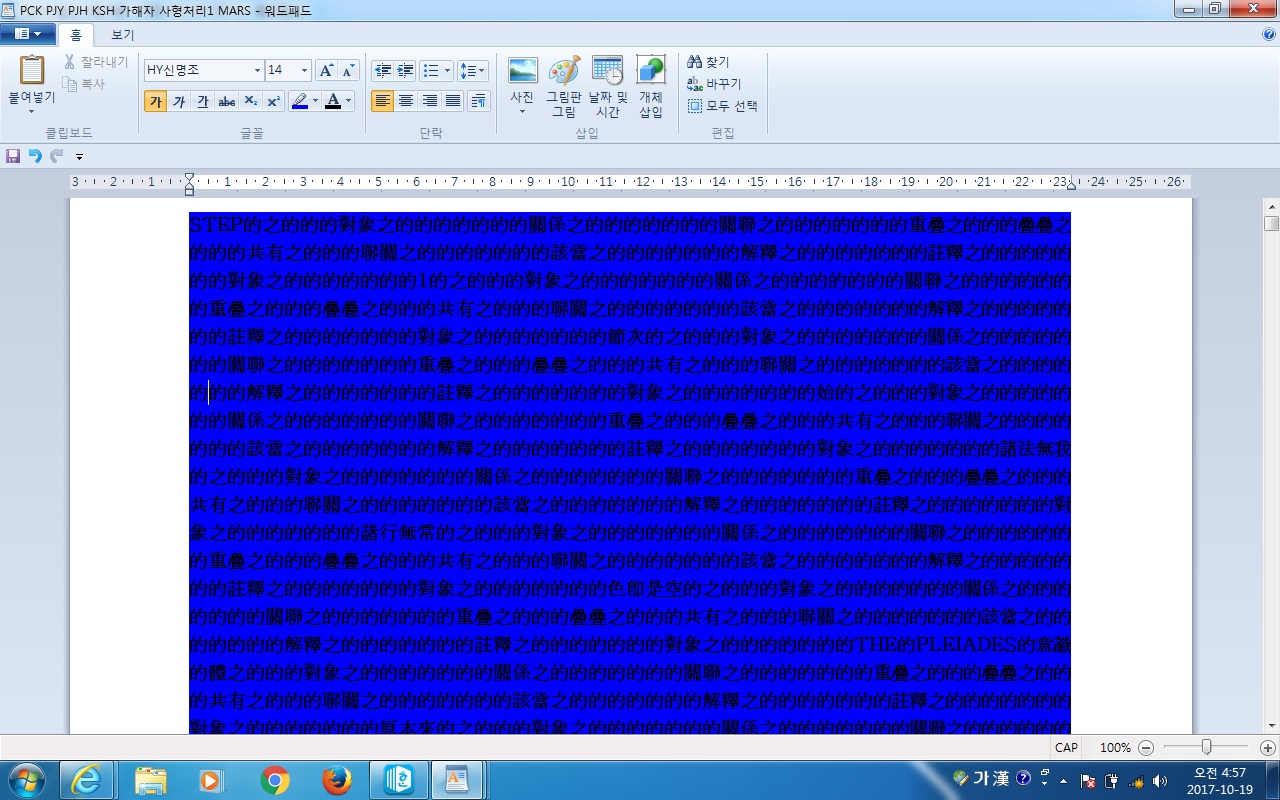This screenshot has width=1280, height=800.
Task: Click the 찾기 (Find) button
Action: [708, 62]
